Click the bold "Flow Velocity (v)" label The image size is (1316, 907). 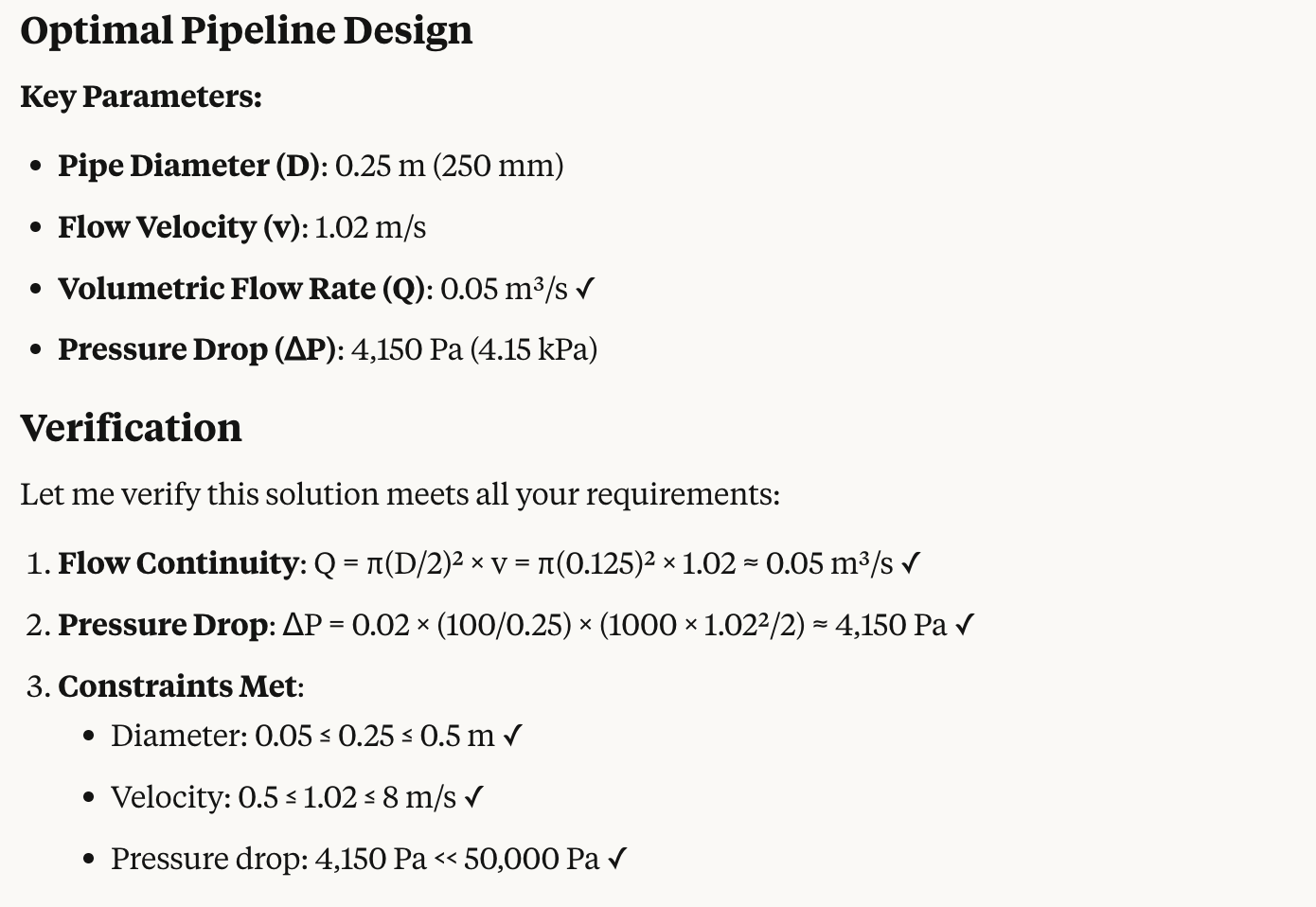point(179,227)
